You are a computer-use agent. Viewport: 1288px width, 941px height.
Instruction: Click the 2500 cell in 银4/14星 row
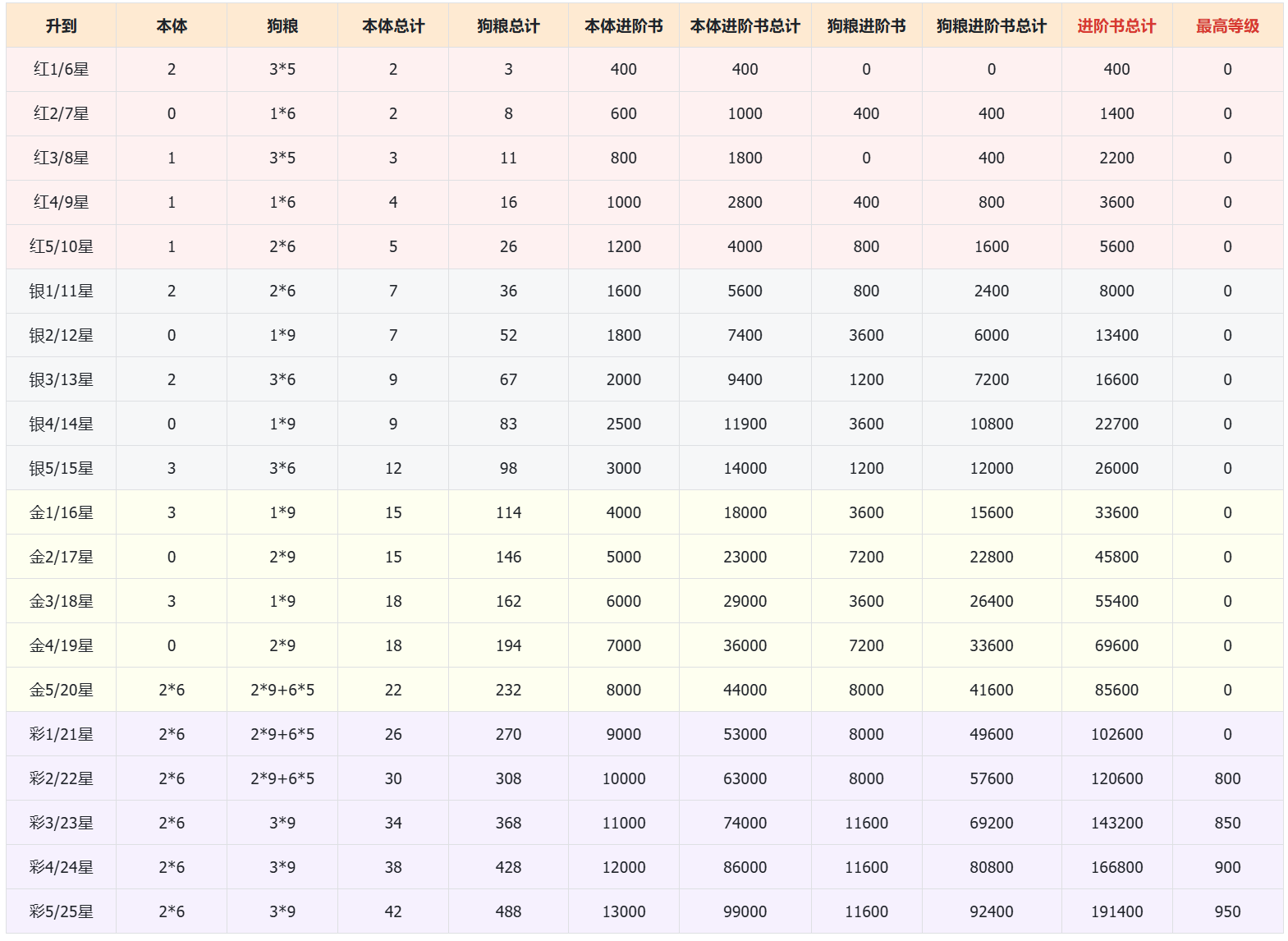[624, 425]
